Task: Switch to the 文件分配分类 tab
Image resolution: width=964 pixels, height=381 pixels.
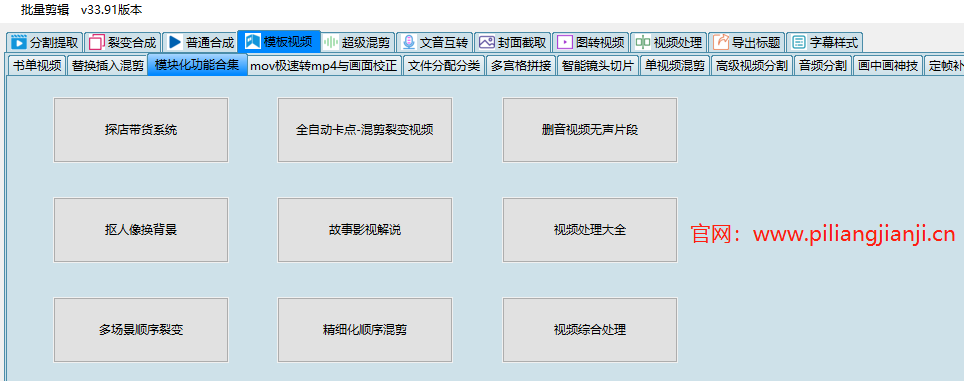Action: tap(444, 65)
